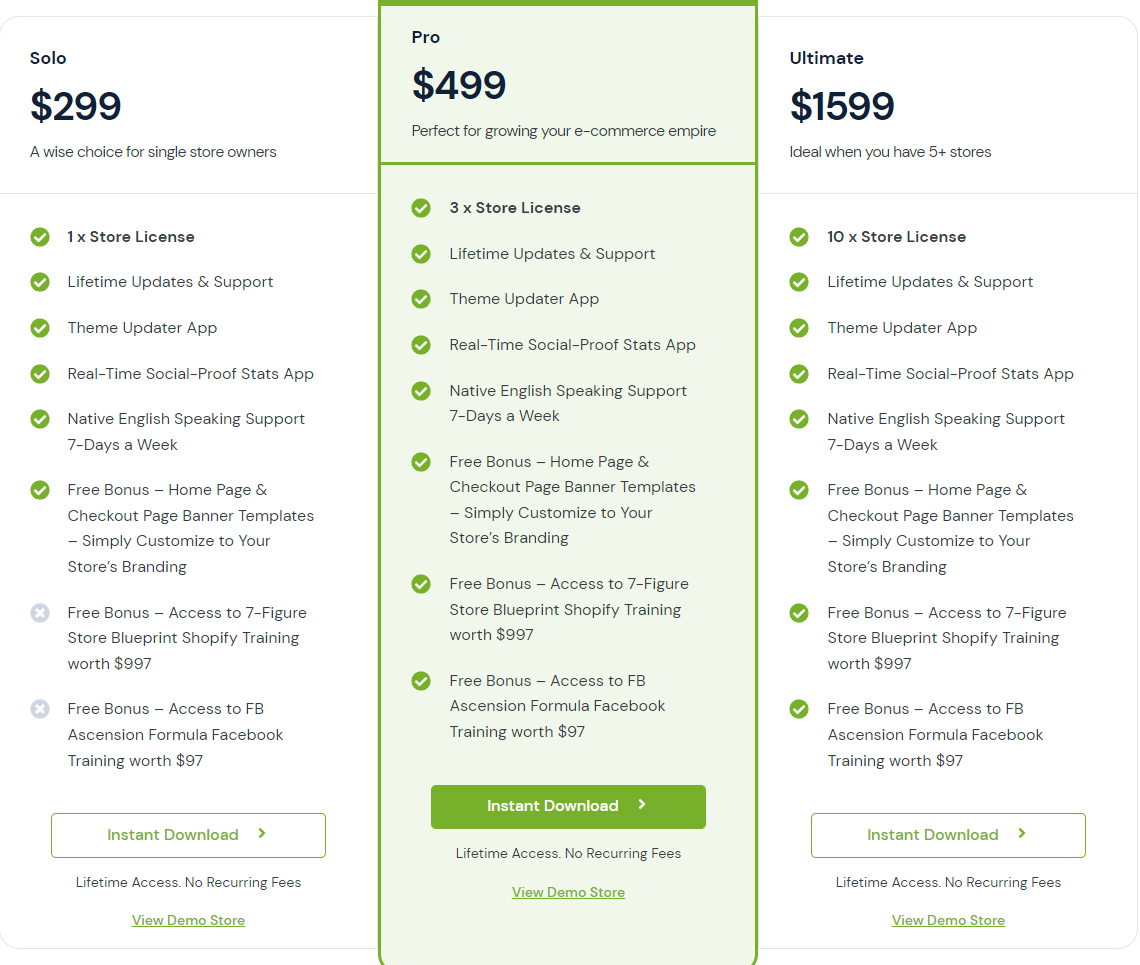
Task: Click checkmark icon next to 3 x Store License
Action: (421, 208)
